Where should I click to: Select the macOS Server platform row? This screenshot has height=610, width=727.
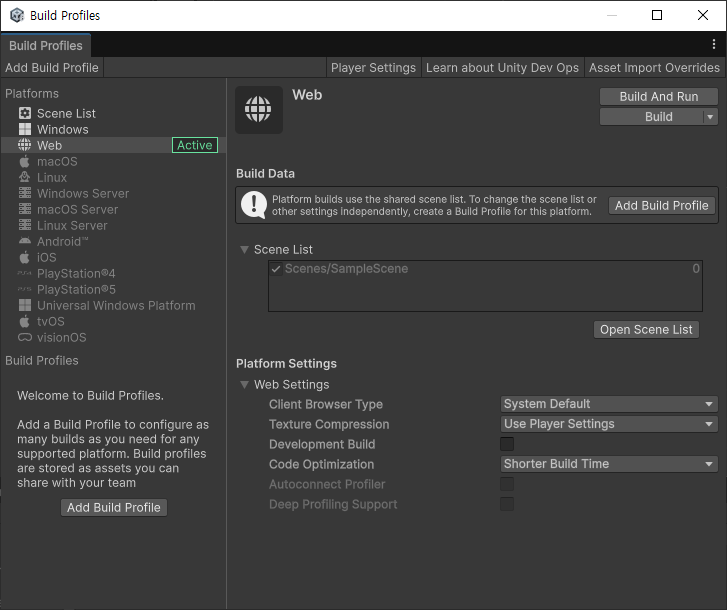(114, 209)
